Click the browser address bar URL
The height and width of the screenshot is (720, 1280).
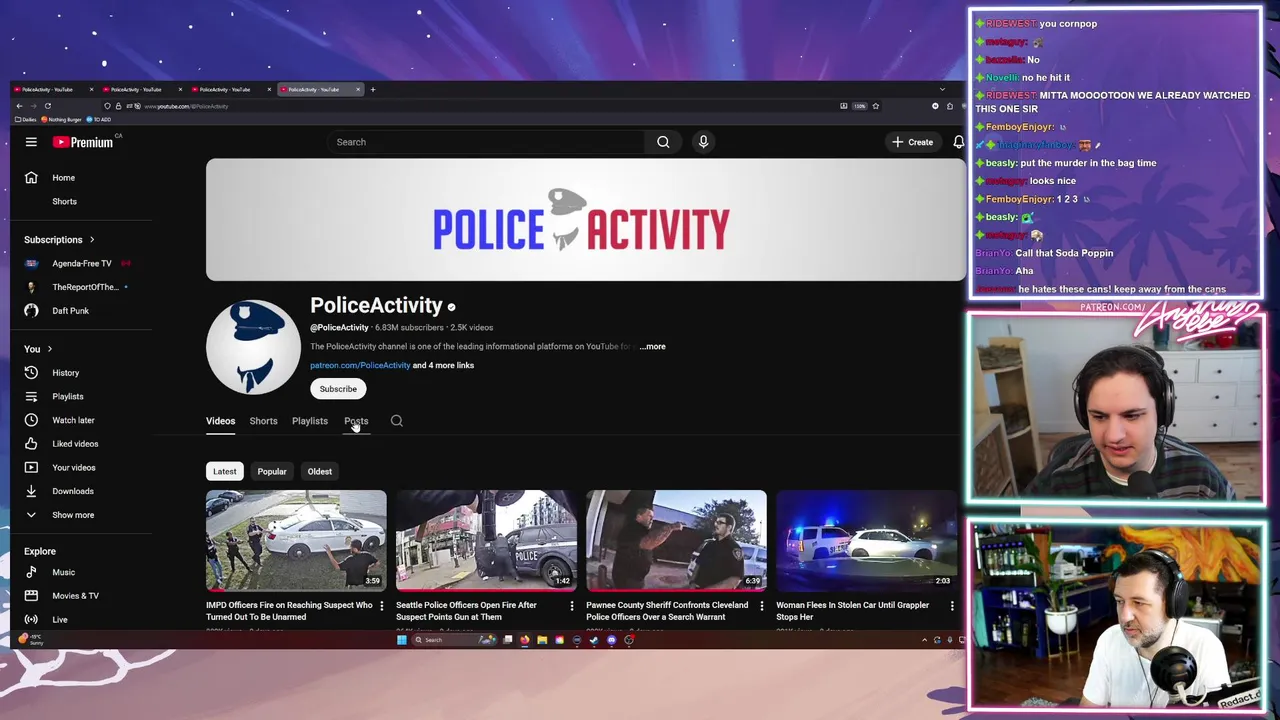pos(186,106)
